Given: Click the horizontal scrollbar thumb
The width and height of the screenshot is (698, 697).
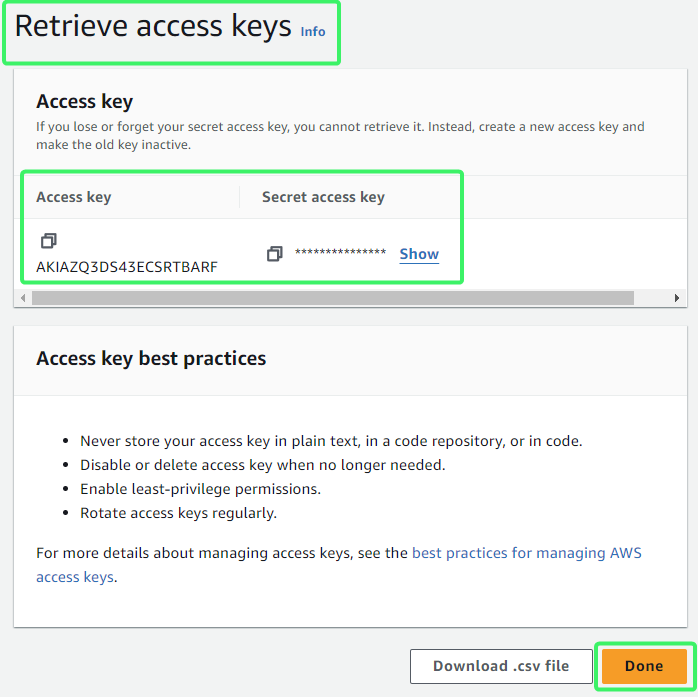Looking at the screenshot, I should pyautogui.click(x=333, y=298).
